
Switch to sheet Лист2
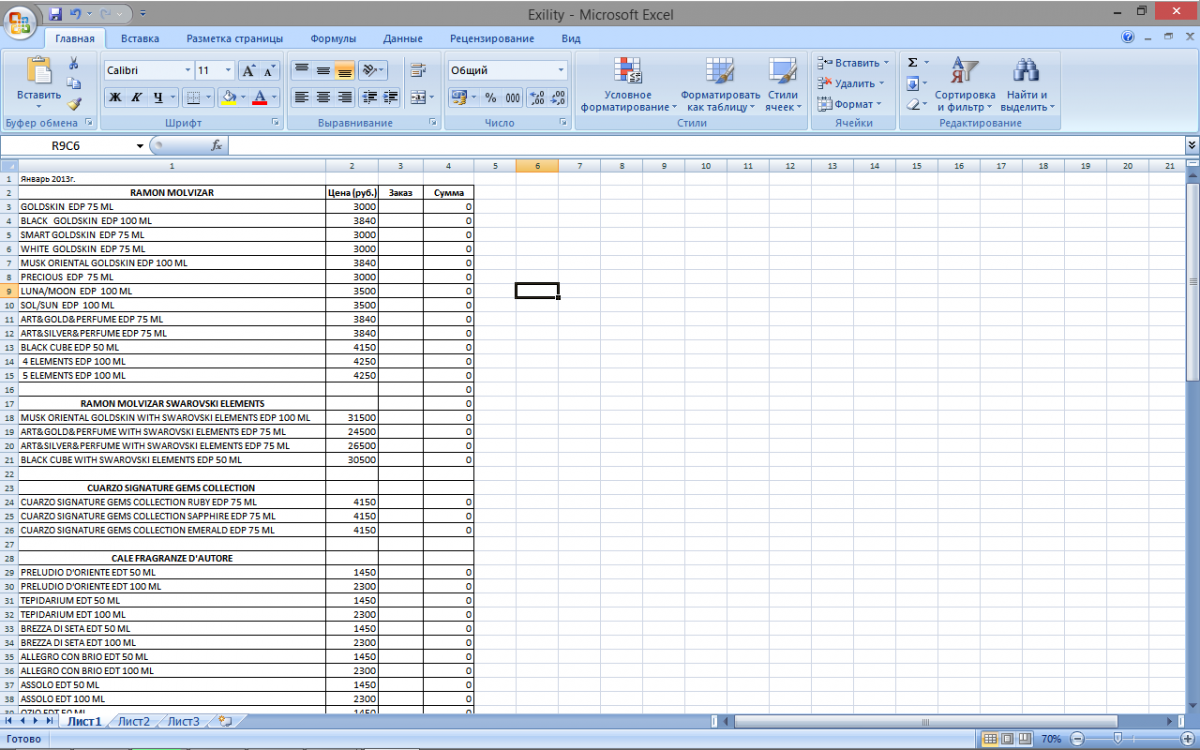[x=133, y=721]
